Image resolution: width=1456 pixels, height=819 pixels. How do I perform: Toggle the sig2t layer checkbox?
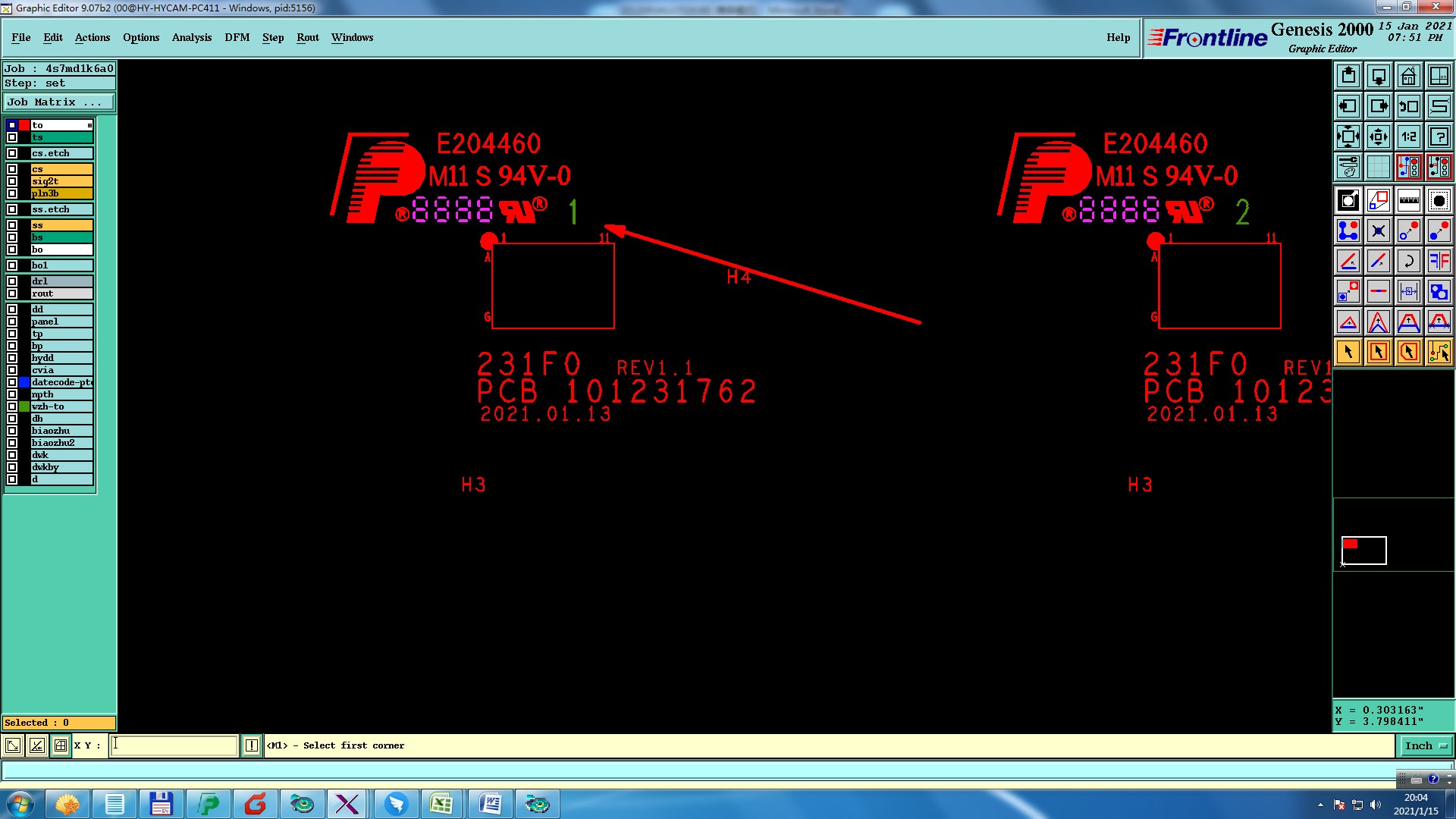tap(12, 181)
